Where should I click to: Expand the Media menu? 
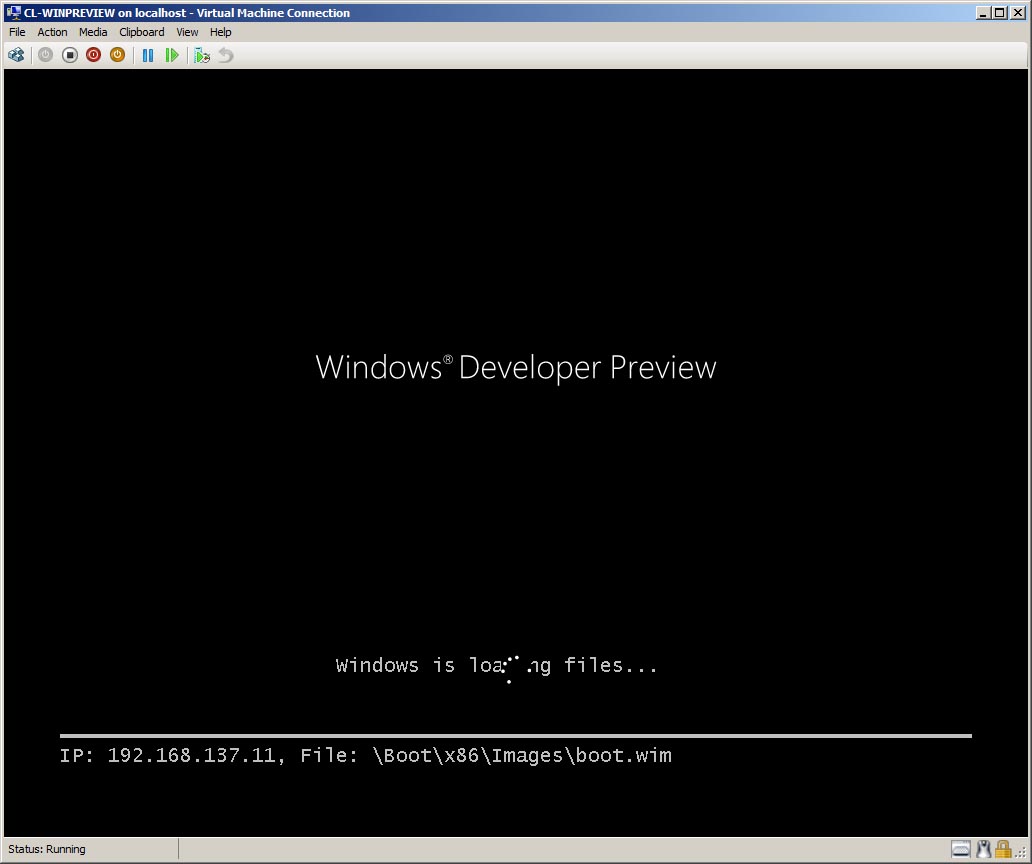point(93,32)
